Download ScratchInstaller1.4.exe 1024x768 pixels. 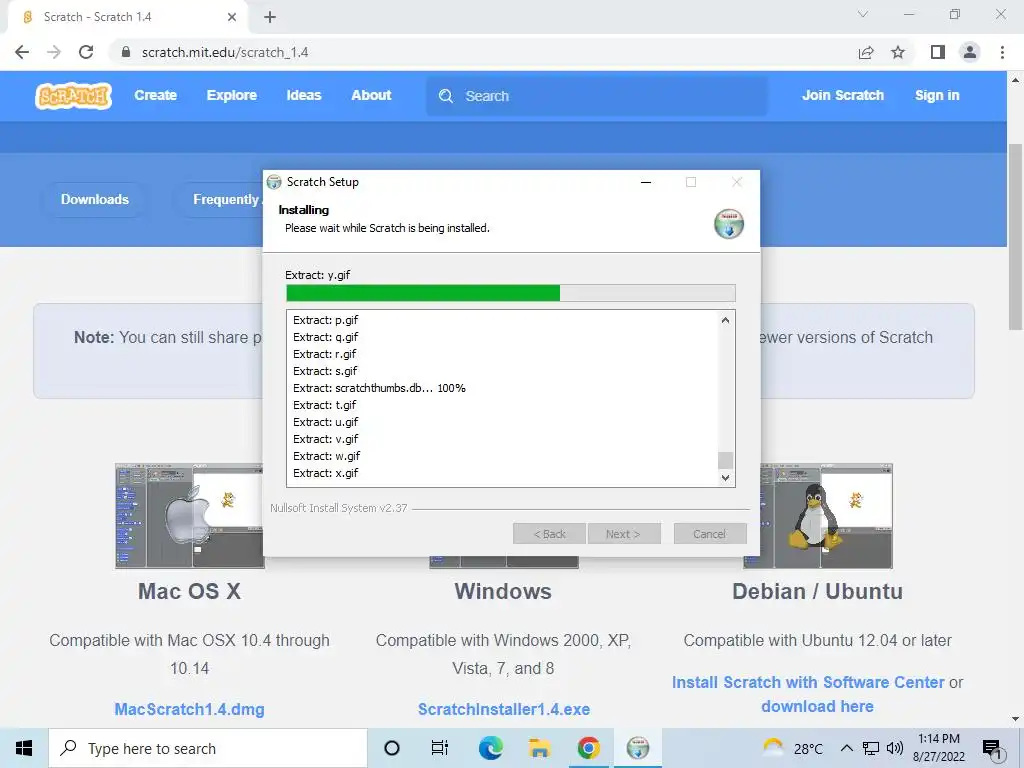(504, 709)
